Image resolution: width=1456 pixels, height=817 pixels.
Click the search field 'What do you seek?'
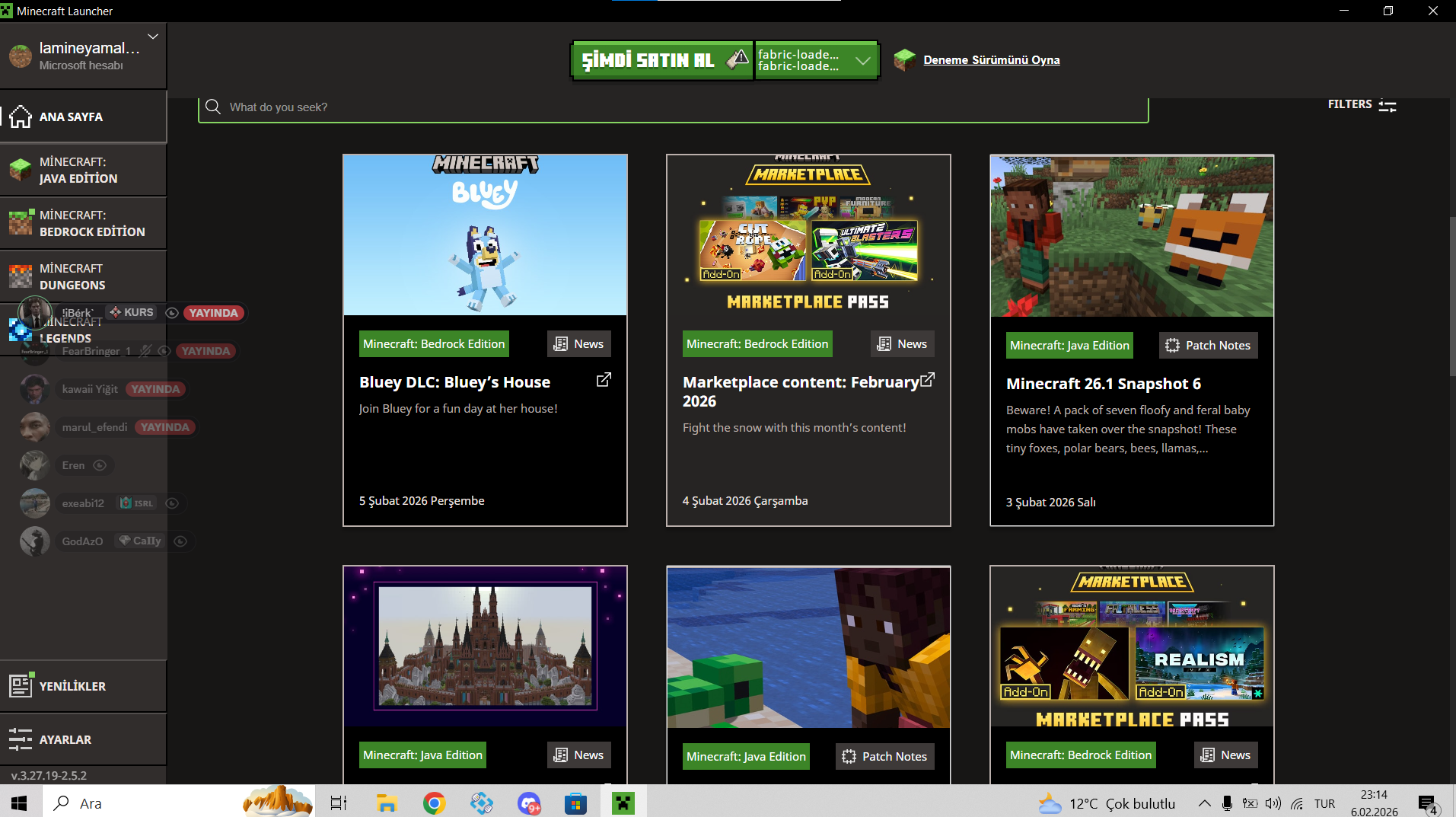(x=673, y=107)
